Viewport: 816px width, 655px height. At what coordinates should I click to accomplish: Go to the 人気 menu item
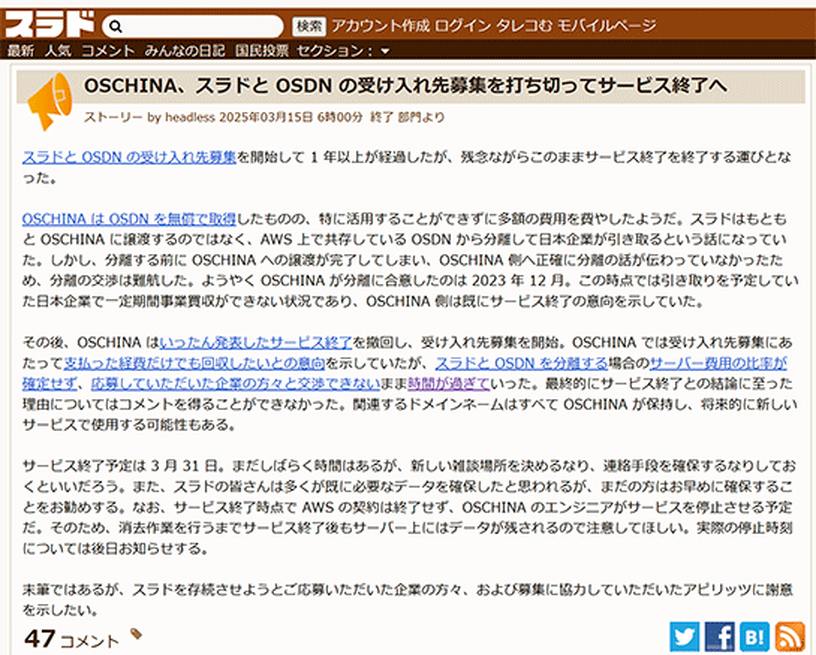click(57, 50)
